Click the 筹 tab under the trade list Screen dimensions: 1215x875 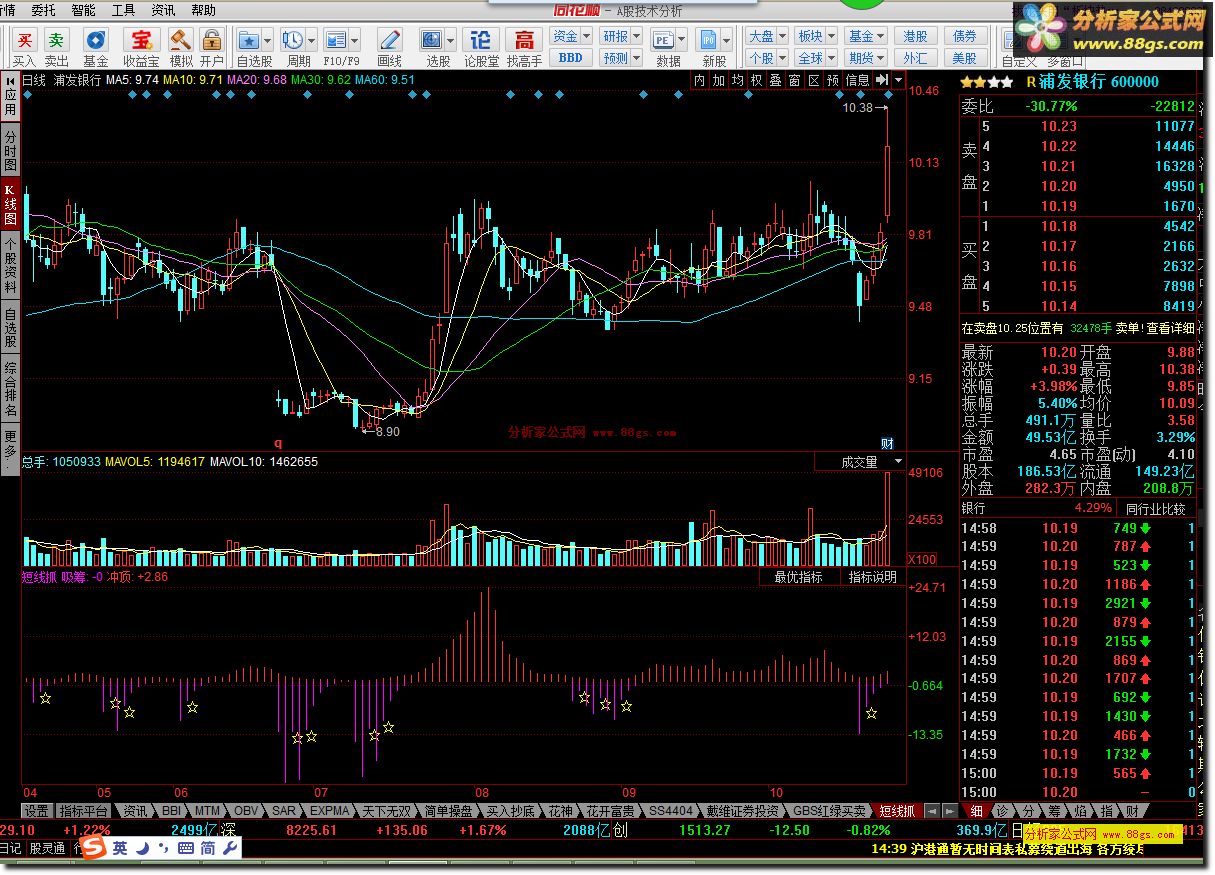pyautogui.click(x=1054, y=811)
